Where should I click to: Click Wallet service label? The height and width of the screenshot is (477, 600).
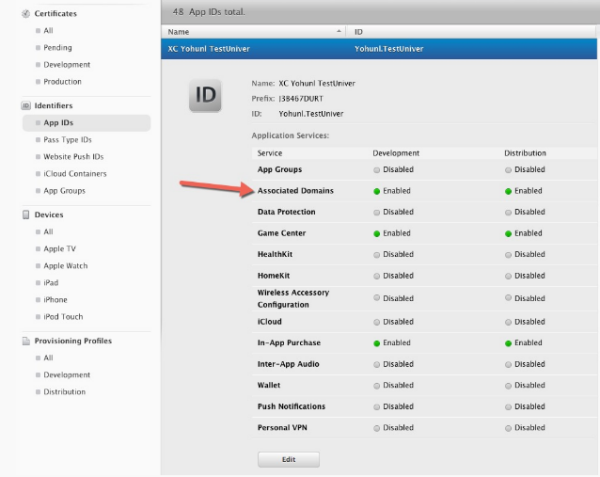269,385
